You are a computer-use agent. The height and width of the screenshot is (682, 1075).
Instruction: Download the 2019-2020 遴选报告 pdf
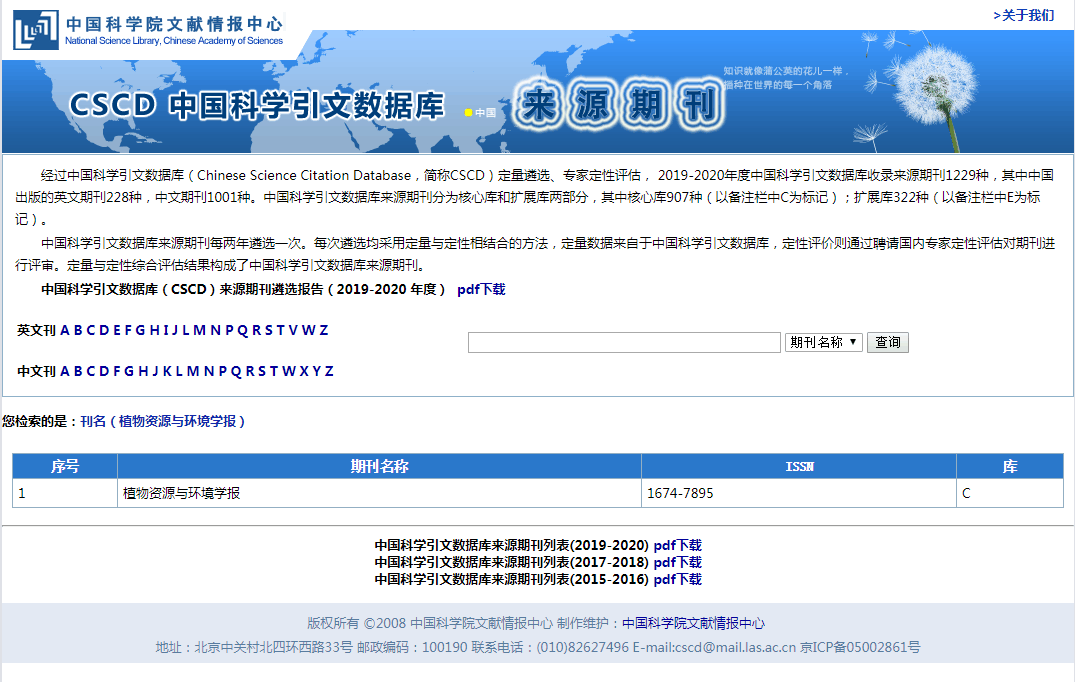481,289
